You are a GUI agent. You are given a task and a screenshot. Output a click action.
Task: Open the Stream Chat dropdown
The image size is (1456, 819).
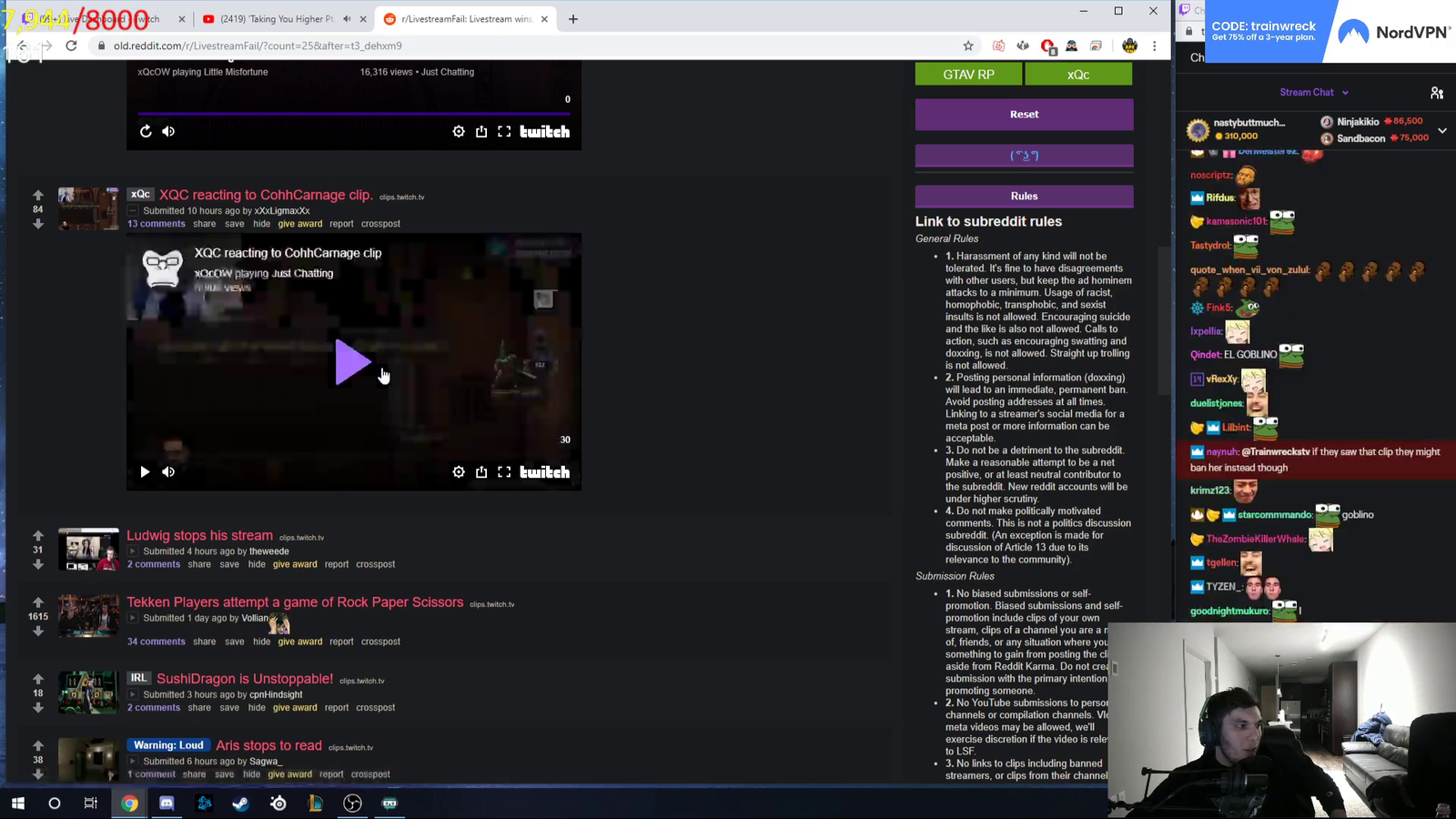(1314, 92)
